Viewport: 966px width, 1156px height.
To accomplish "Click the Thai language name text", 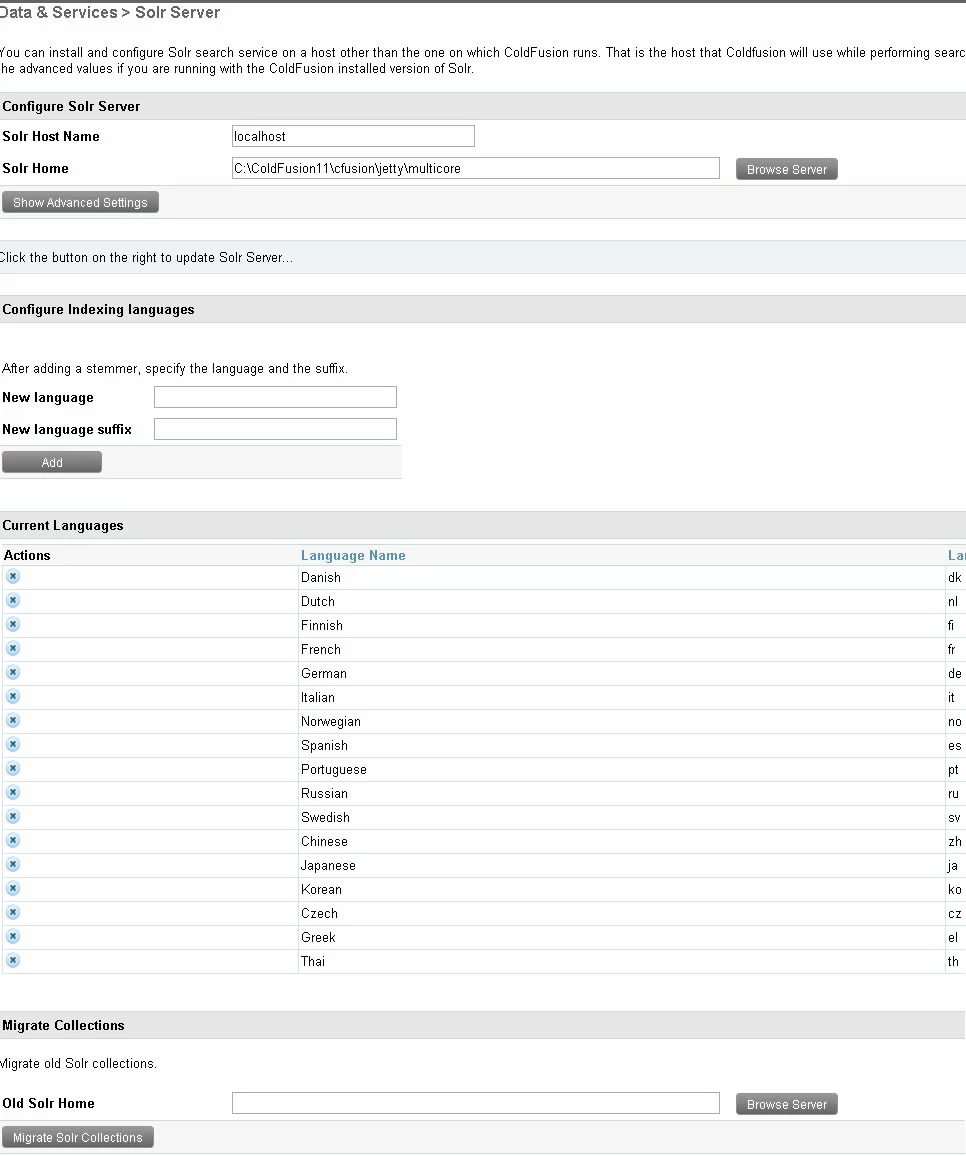I will coord(313,961).
